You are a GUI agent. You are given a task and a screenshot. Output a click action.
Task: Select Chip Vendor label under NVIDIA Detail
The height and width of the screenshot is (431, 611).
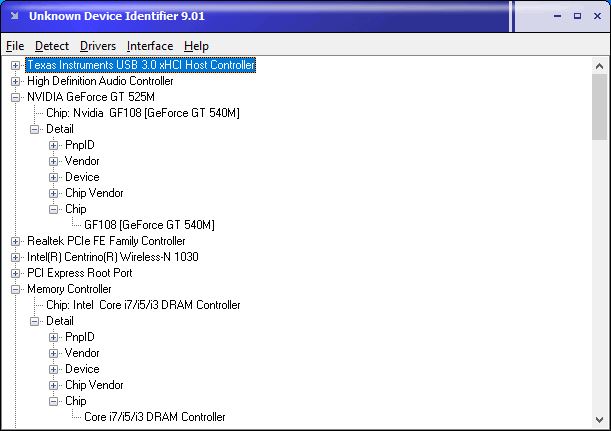94,193
